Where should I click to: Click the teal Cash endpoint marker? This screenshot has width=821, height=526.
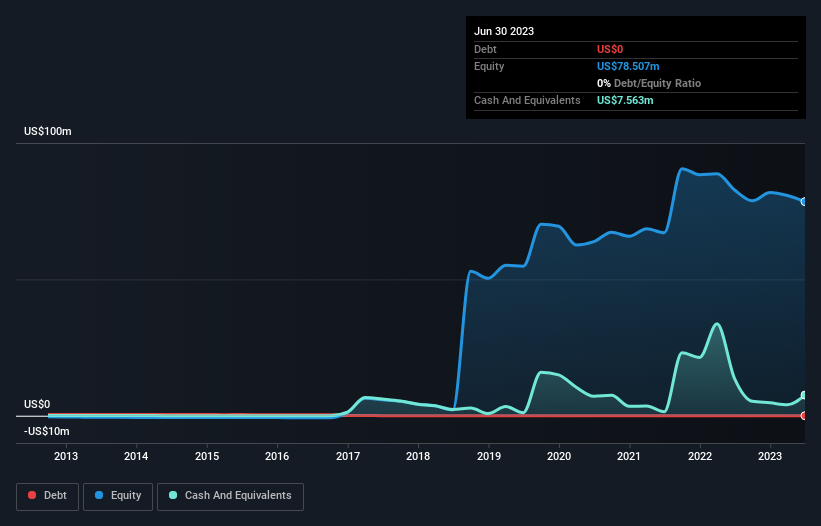pyautogui.click(x=804, y=395)
